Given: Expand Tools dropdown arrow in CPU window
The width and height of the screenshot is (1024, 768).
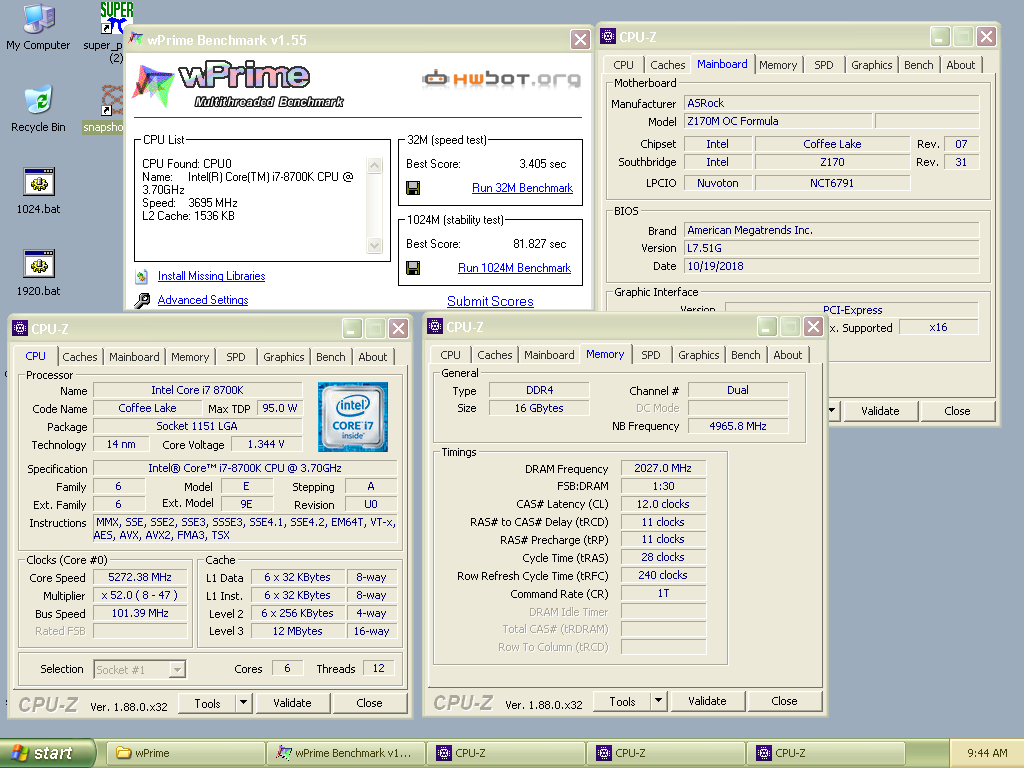Looking at the screenshot, I should coord(244,703).
